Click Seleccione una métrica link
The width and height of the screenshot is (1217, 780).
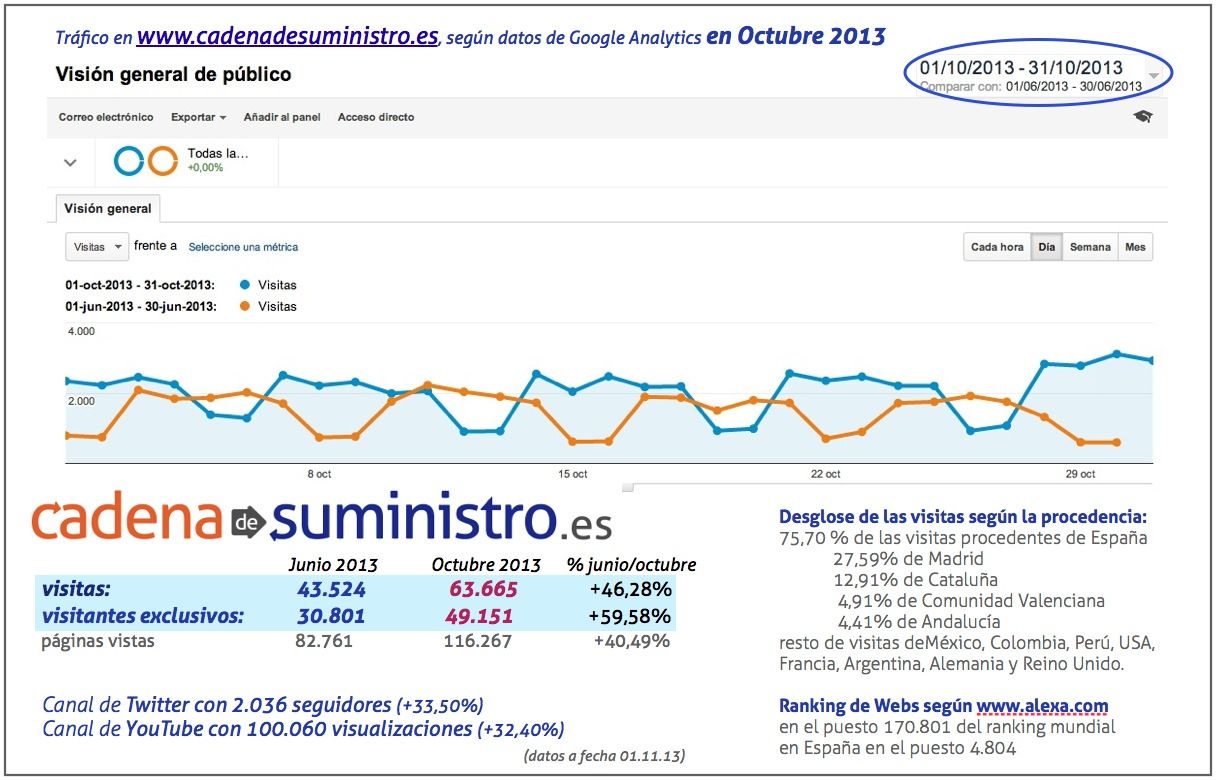243,247
